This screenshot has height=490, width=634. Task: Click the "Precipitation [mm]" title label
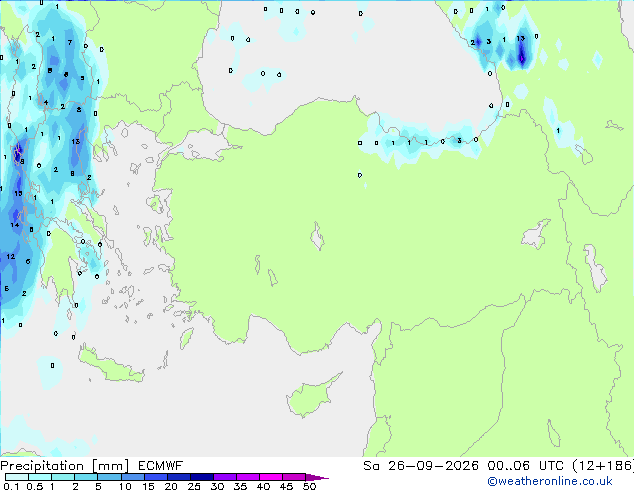pyautogui.click(x=65, y=466)
